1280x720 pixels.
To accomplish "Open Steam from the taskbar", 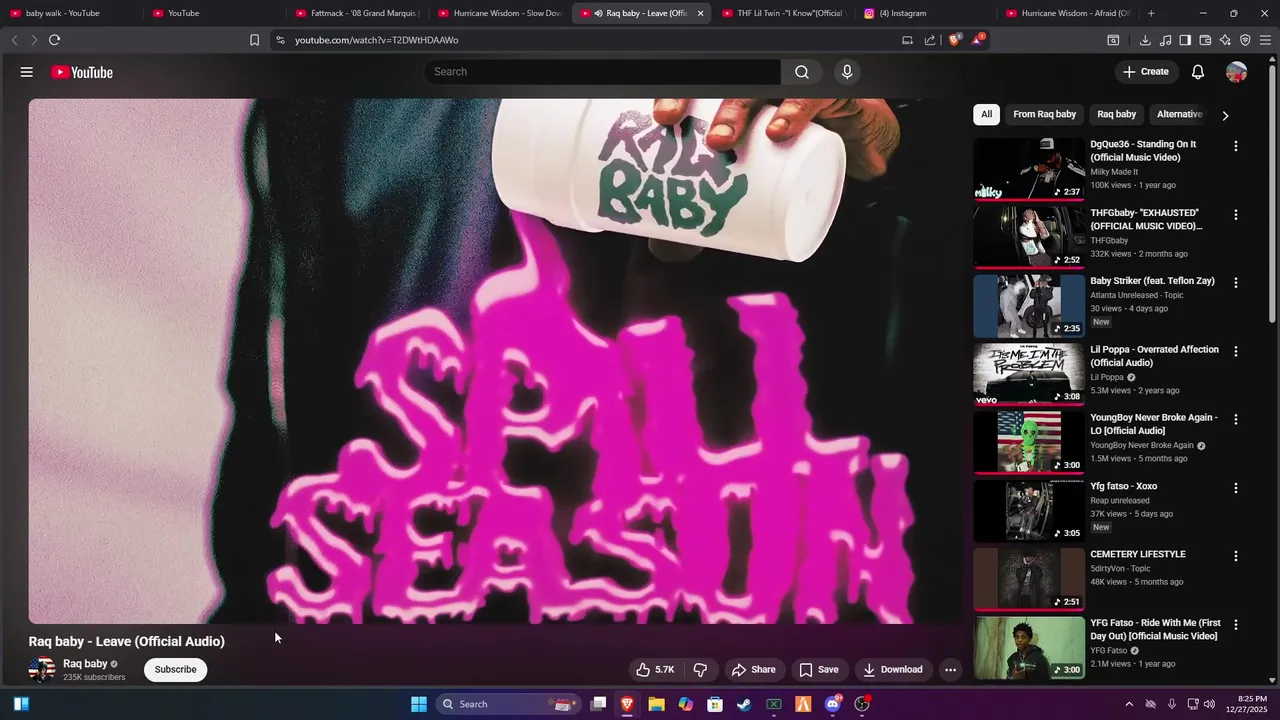I will (x=744, y=704).
